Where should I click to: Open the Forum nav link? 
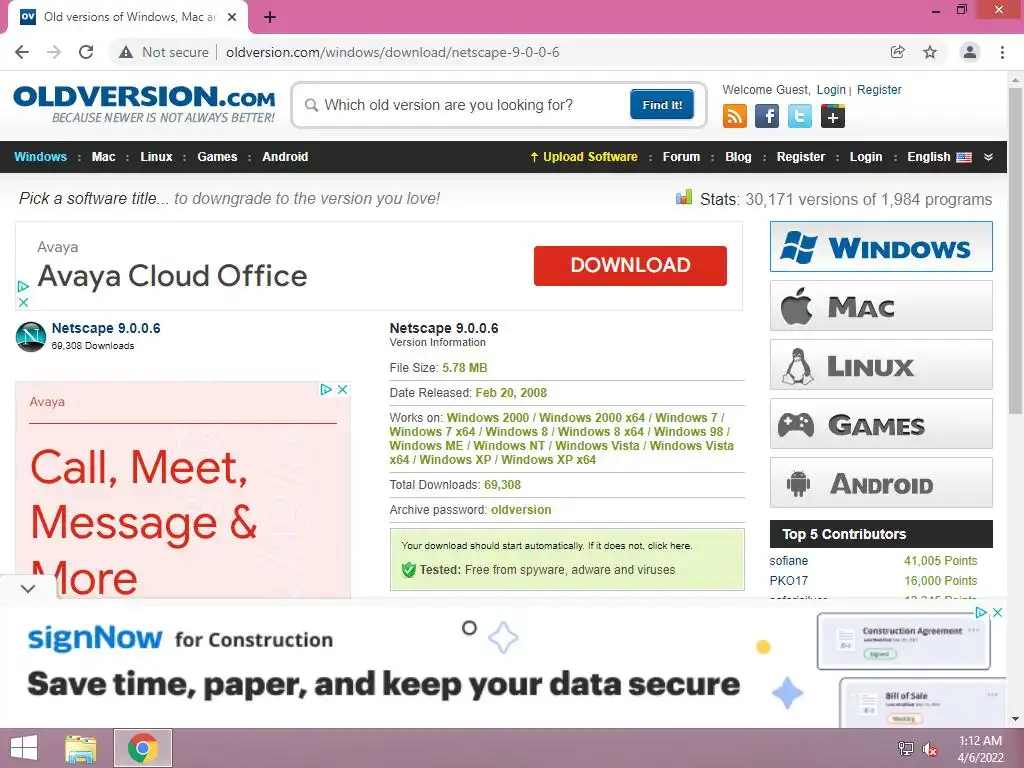pyautogui.click(x=681, y=157)
